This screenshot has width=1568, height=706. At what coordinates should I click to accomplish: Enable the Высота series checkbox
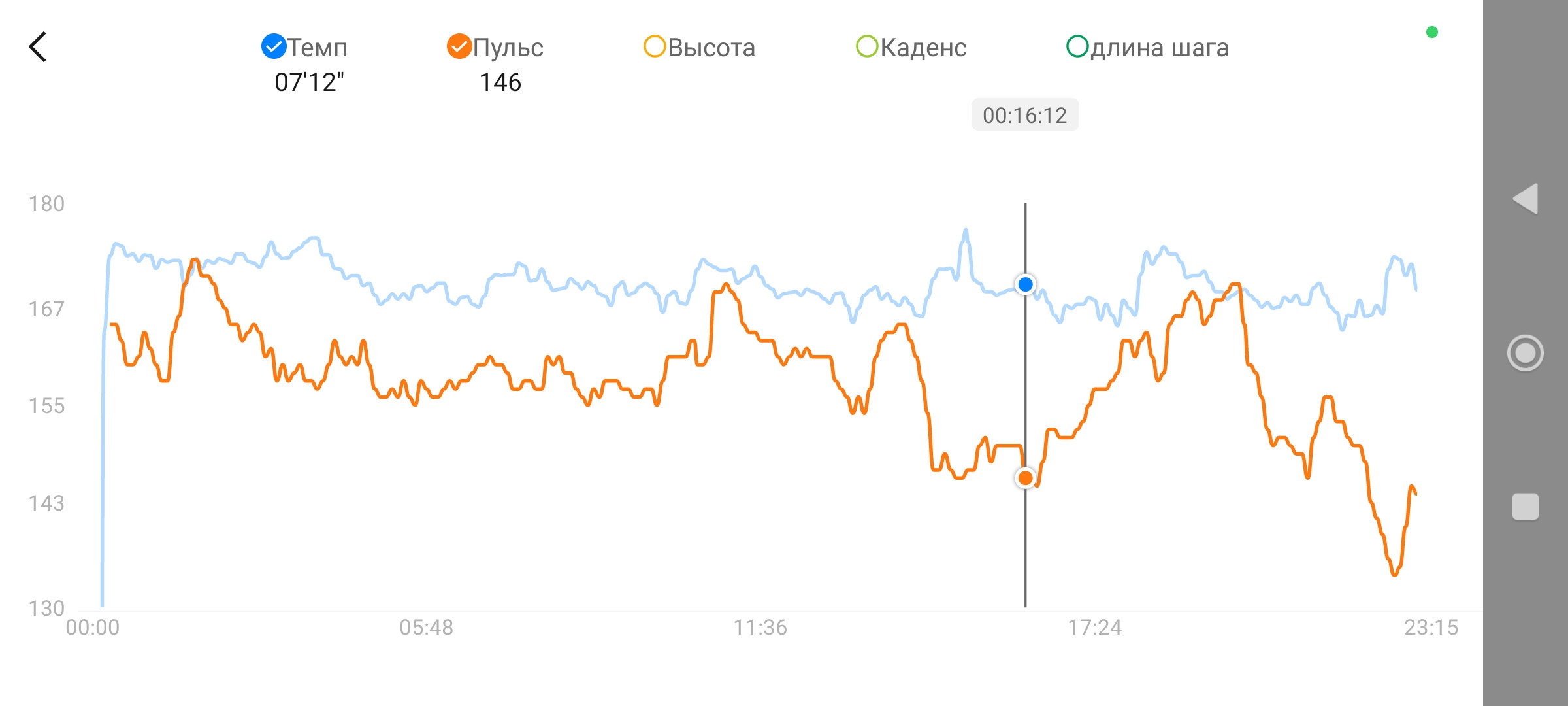tap(655, 46)
